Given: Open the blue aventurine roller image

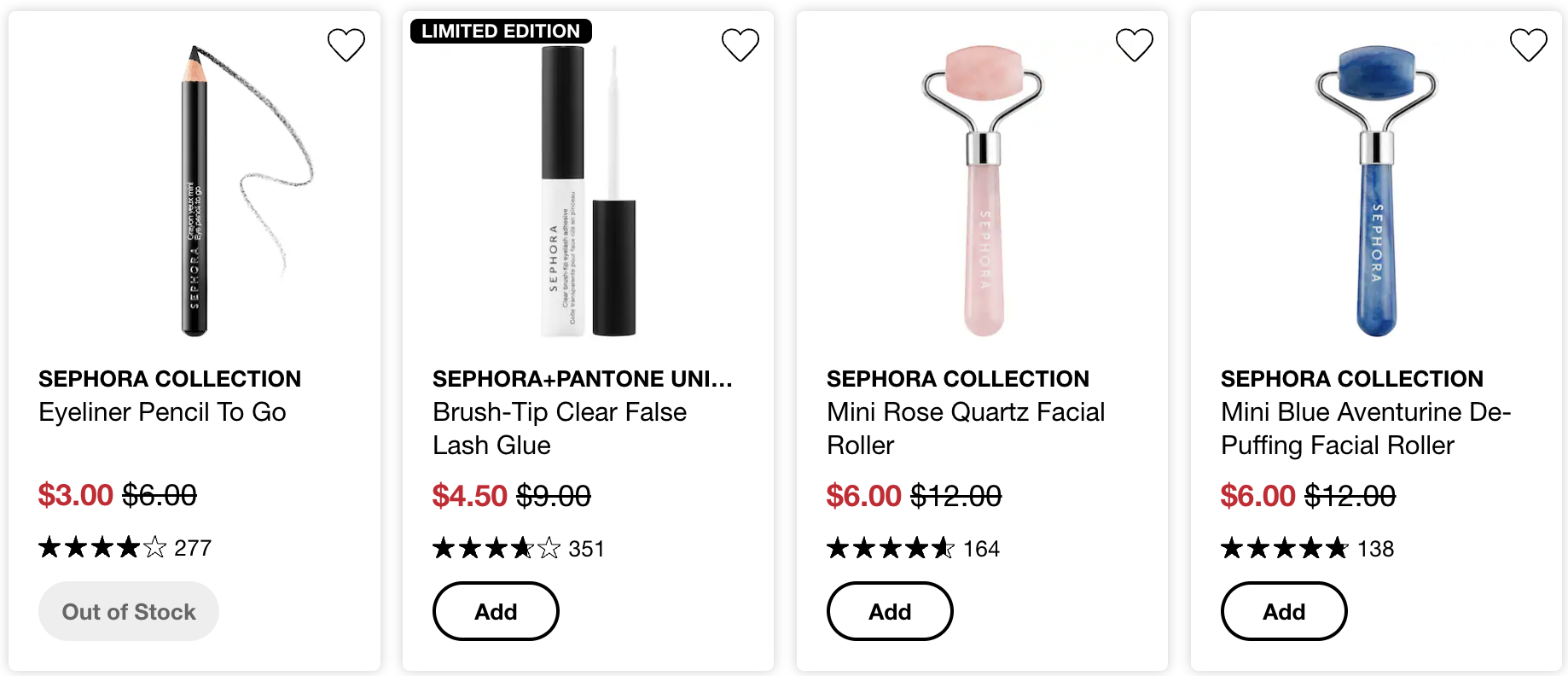Looking at the screenshot, I should click(x=1377, y=190).
